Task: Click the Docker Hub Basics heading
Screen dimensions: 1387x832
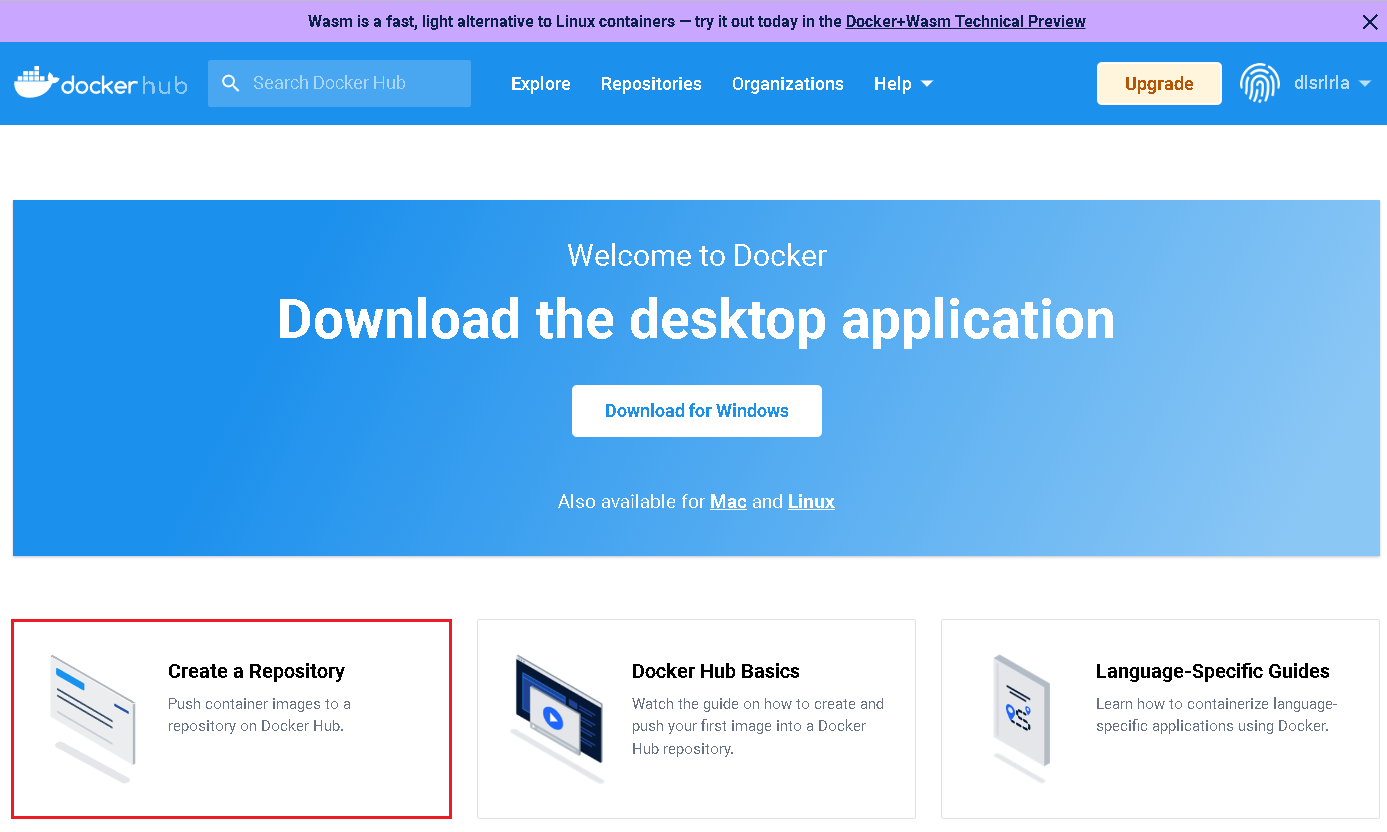Action: point(716,671)
